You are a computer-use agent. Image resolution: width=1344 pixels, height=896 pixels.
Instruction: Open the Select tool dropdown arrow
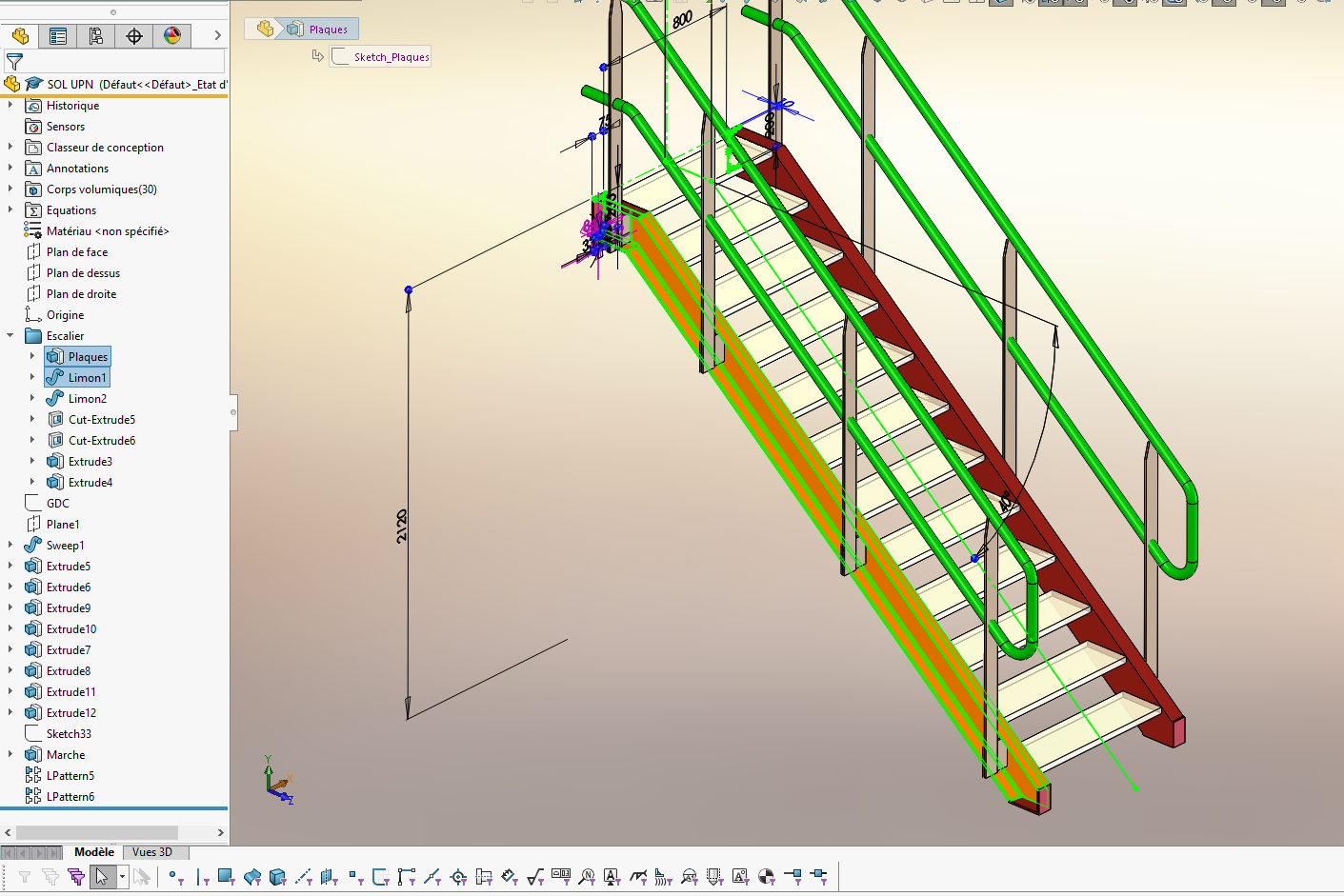[x=122, y=876]
